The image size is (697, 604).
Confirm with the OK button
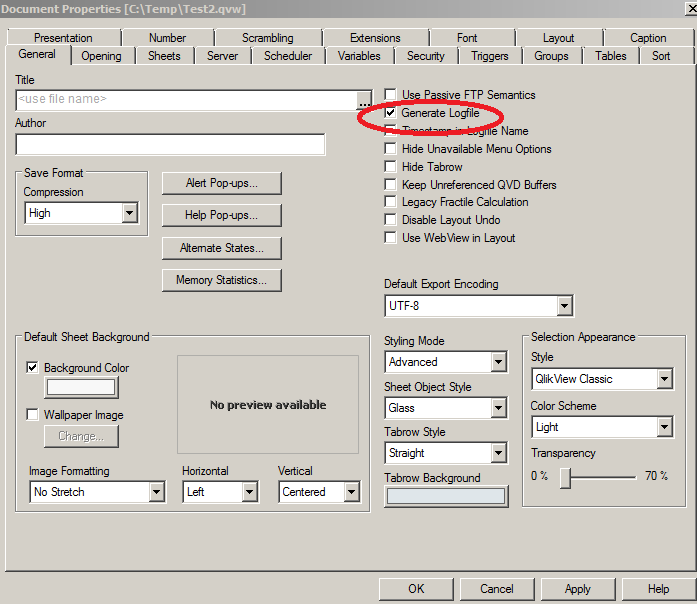pyautogui.click(x=416, y=589)
